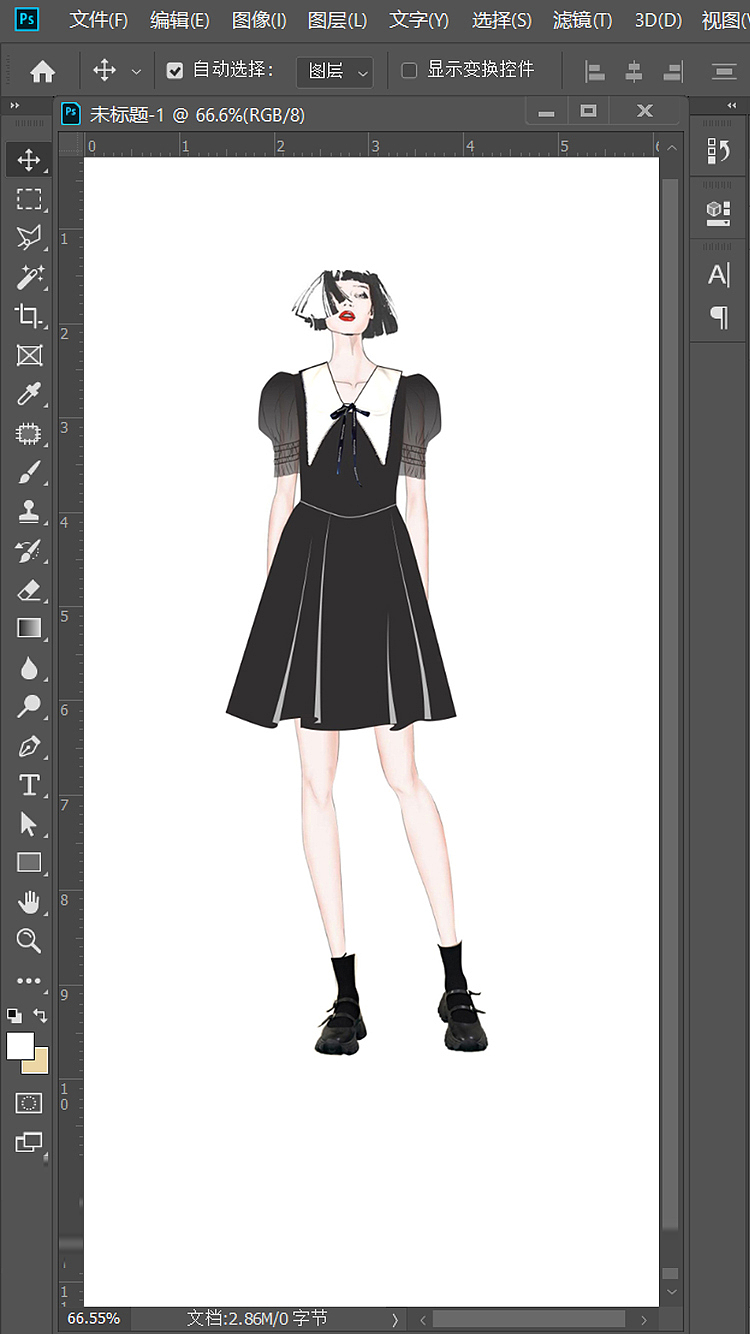Image resolution: width=750 pixels, height=1334 pixels.
Task: Open the 文件(F) menu
Action: 99,20
